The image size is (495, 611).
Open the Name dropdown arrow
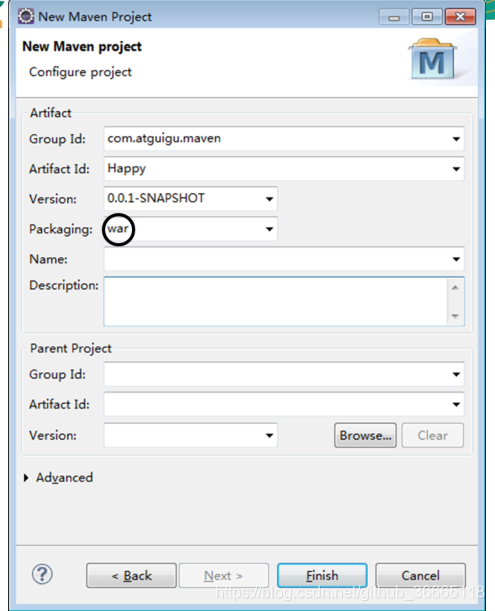click(456, 259)
